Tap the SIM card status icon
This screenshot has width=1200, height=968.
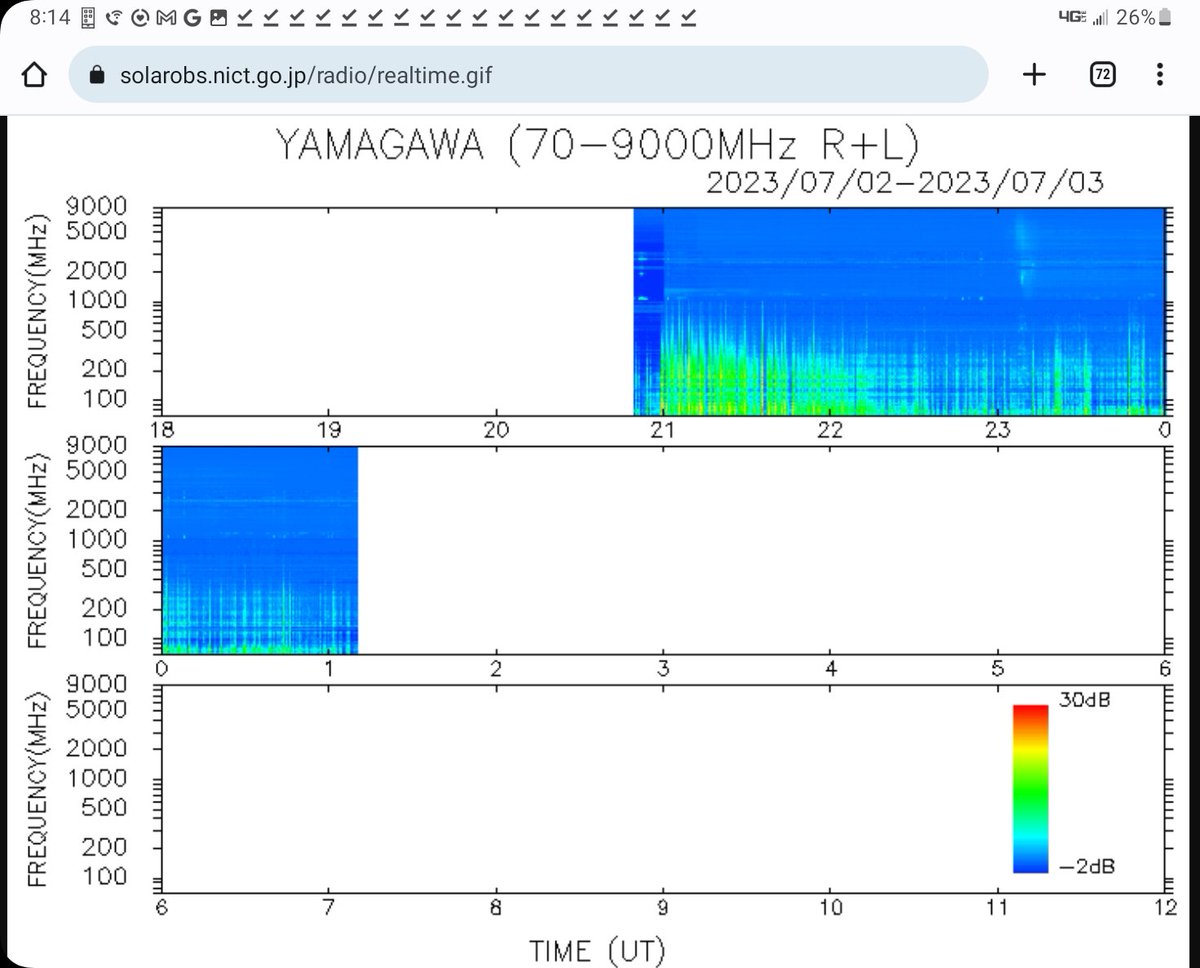tap(90, 17)
